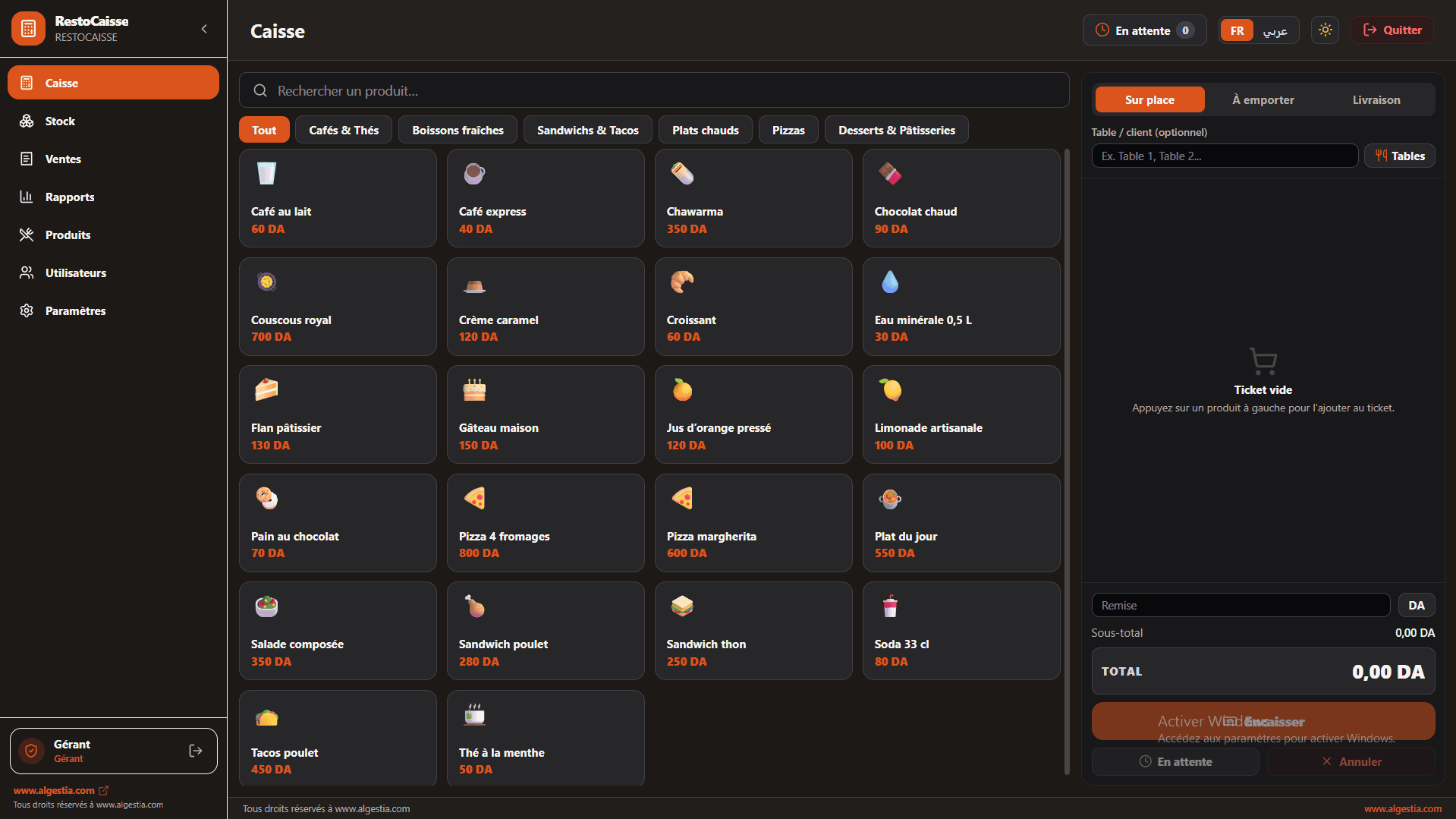Open www.algestia.com link in sidebar
The image size is (1456, 819).
coord(61,791)
